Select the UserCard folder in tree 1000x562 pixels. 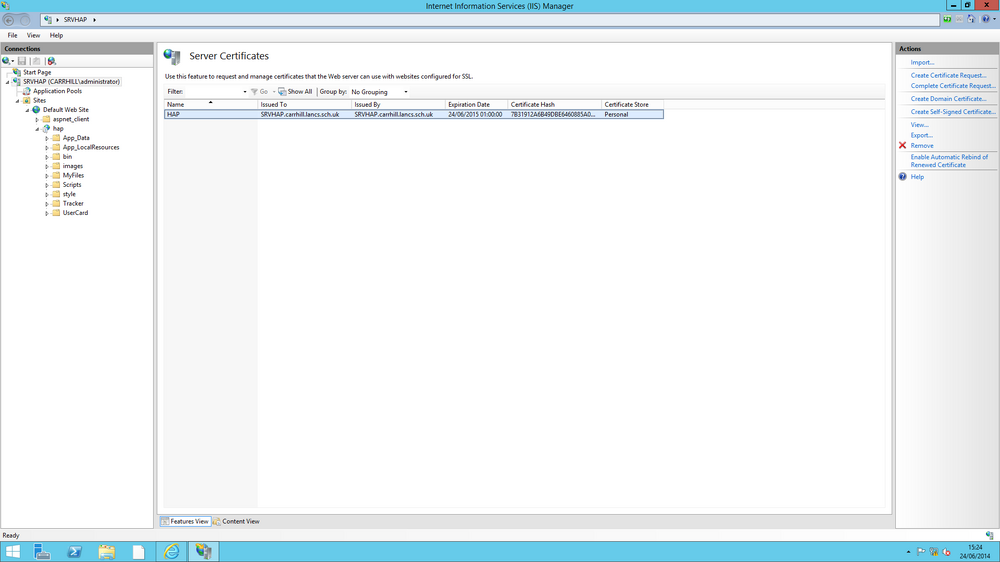point(75,213)
